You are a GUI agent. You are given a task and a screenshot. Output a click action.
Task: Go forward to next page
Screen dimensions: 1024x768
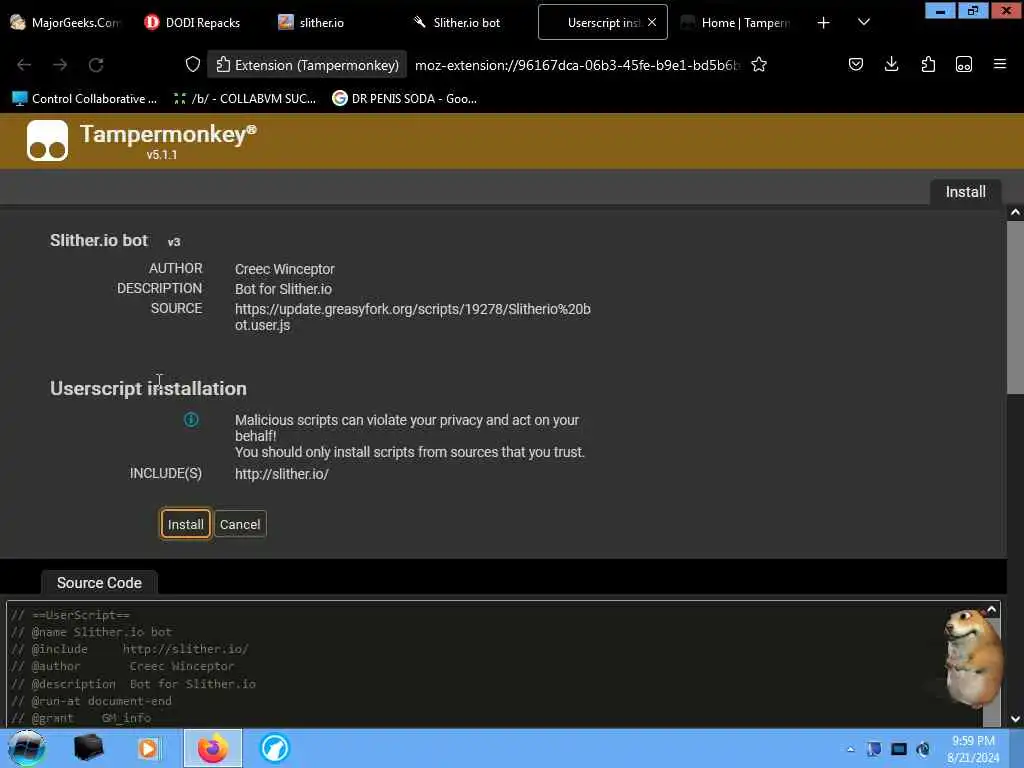click(60, 65)
